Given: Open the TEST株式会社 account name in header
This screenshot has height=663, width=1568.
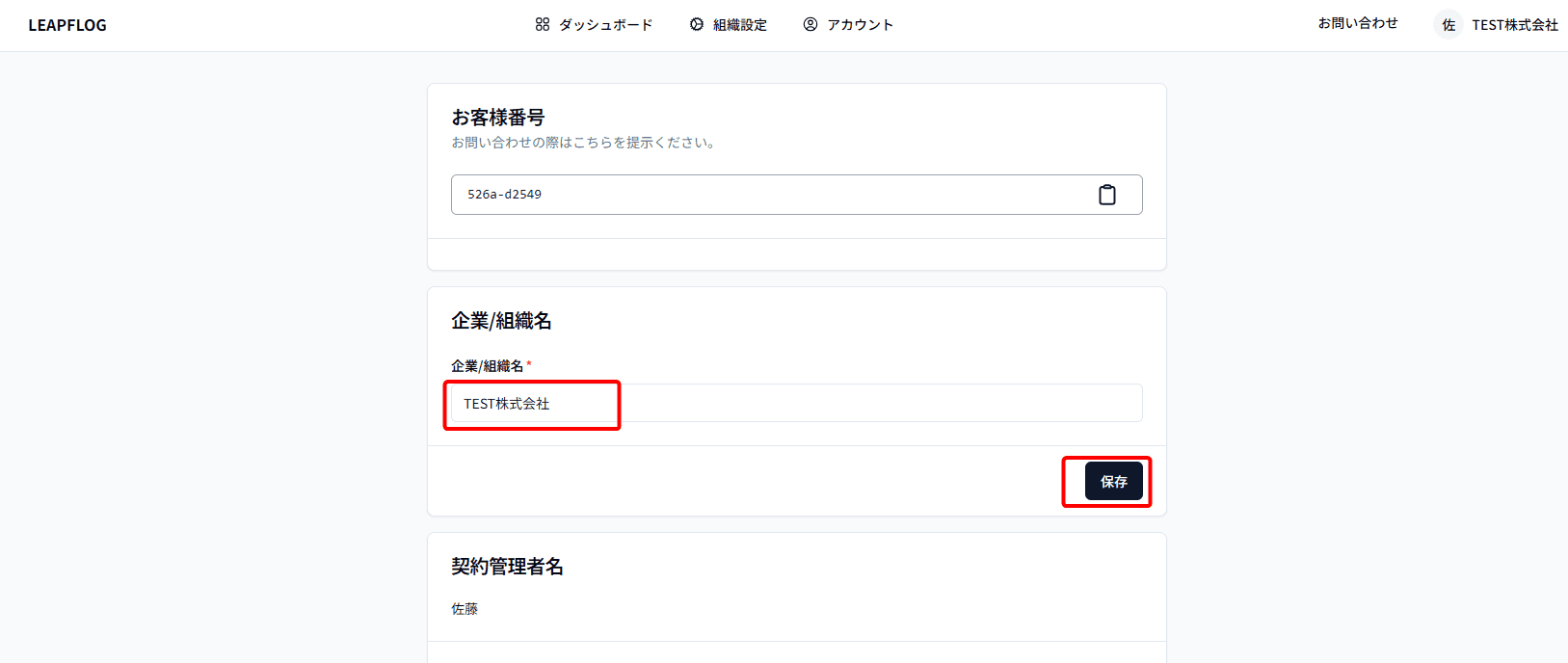Looking at the screenshot, I should 1515,25.
